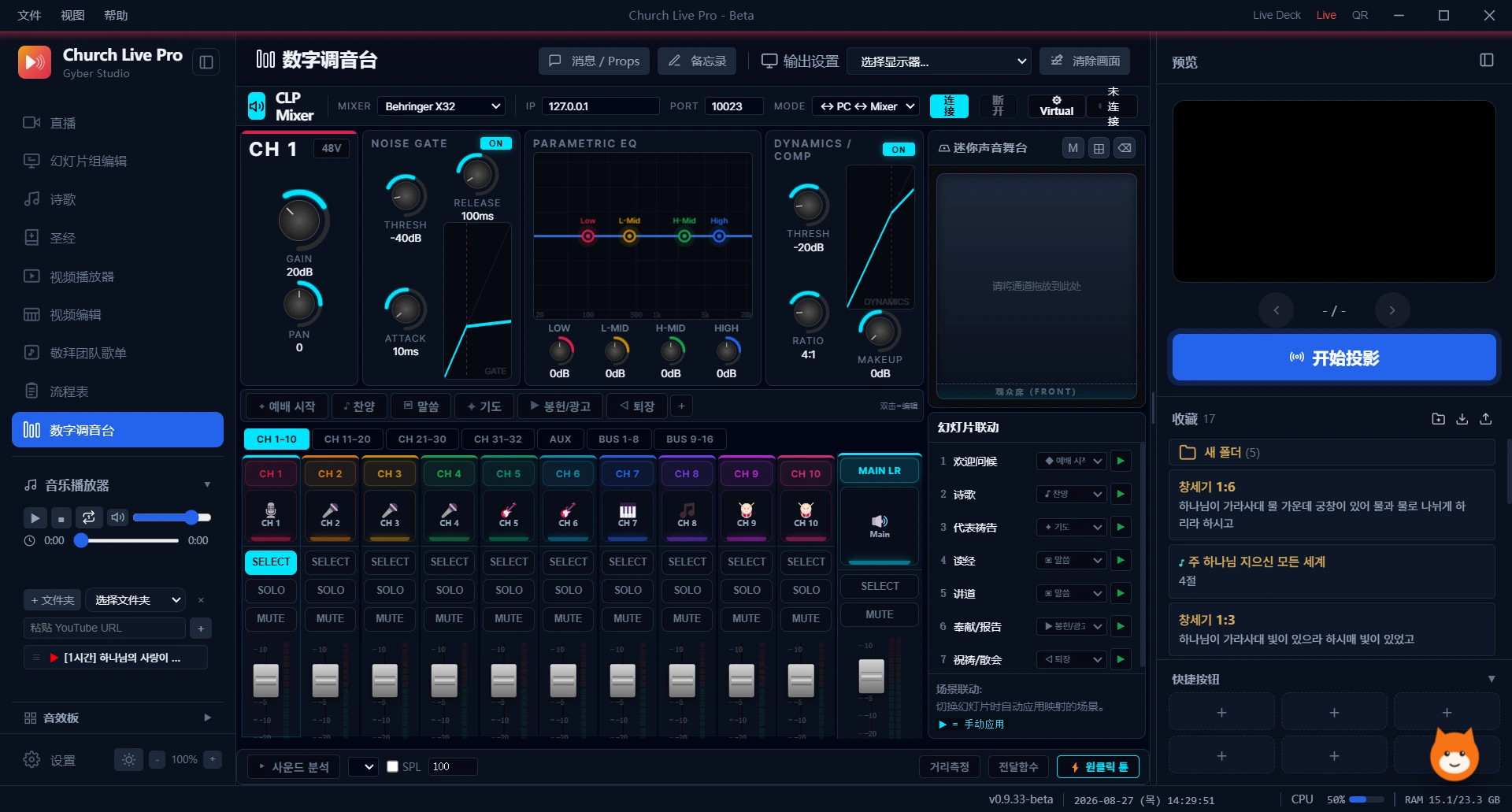Click the 清除画面 clear screen button
Image resolution: width=1512 pixels, height=812 pixels.
(1084, 61)
